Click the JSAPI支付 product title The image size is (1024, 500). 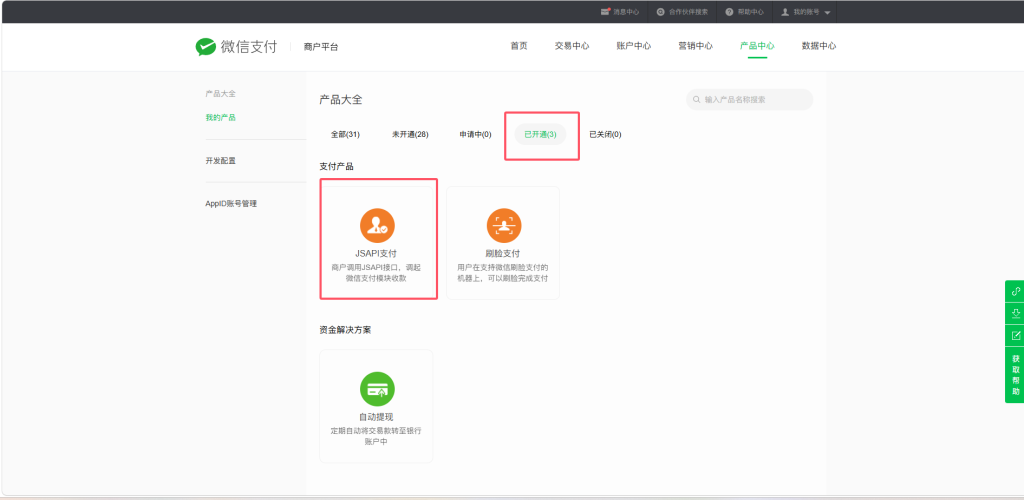tap(376, 253)
